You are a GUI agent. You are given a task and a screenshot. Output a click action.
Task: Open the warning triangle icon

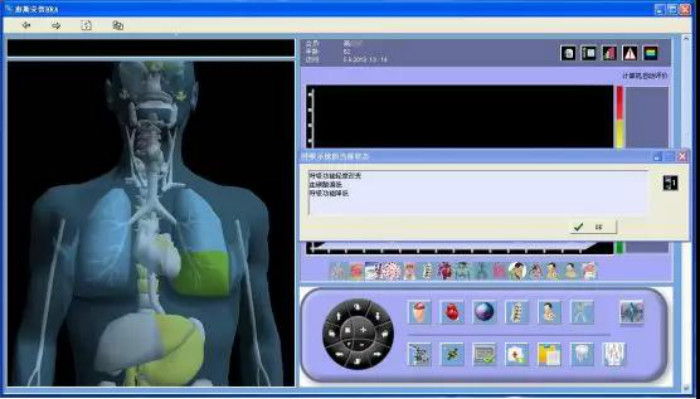click(630, 54)
